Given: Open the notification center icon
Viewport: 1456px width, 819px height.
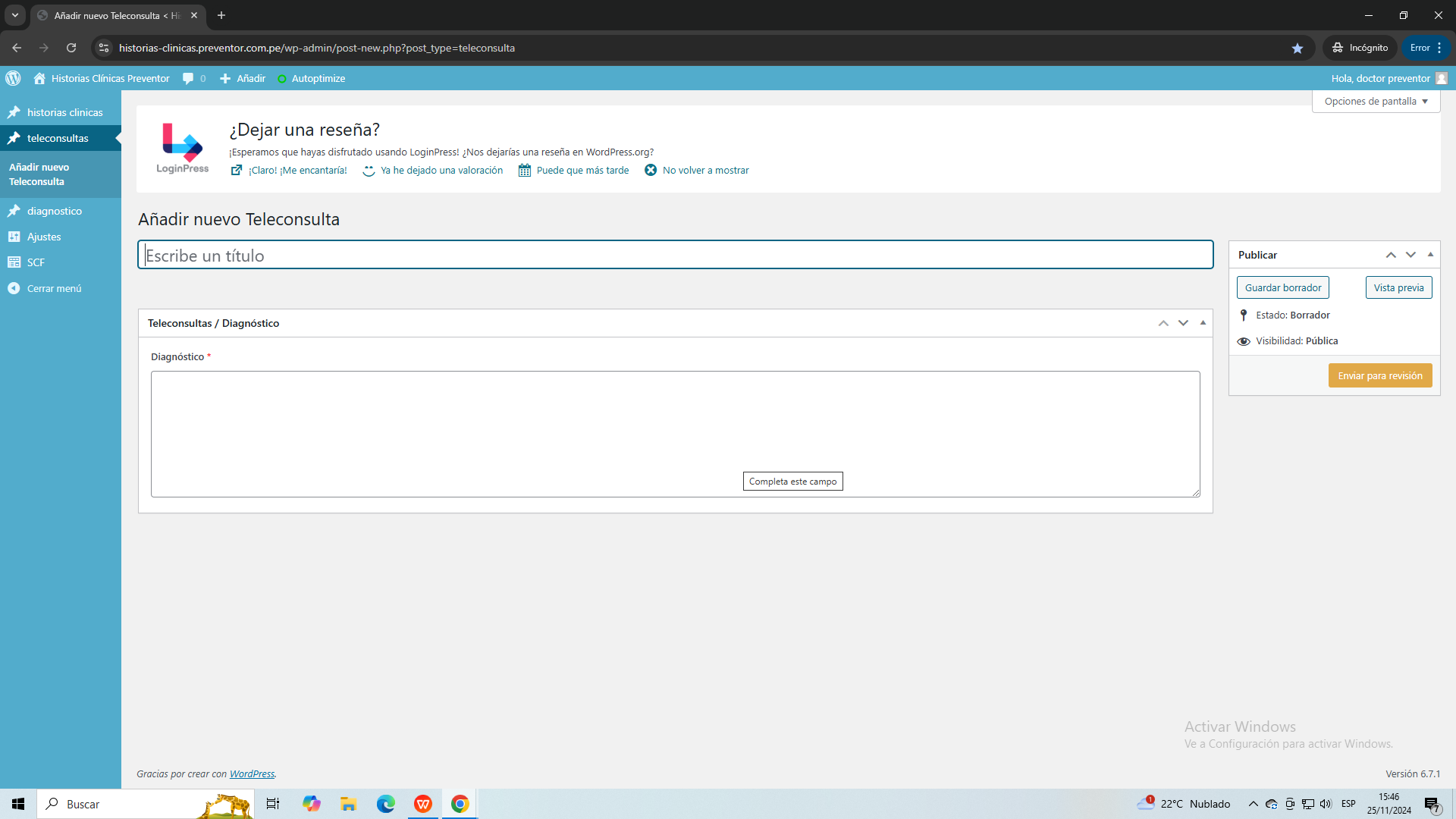Looking at the screenshot, I should click(1432, 805).
